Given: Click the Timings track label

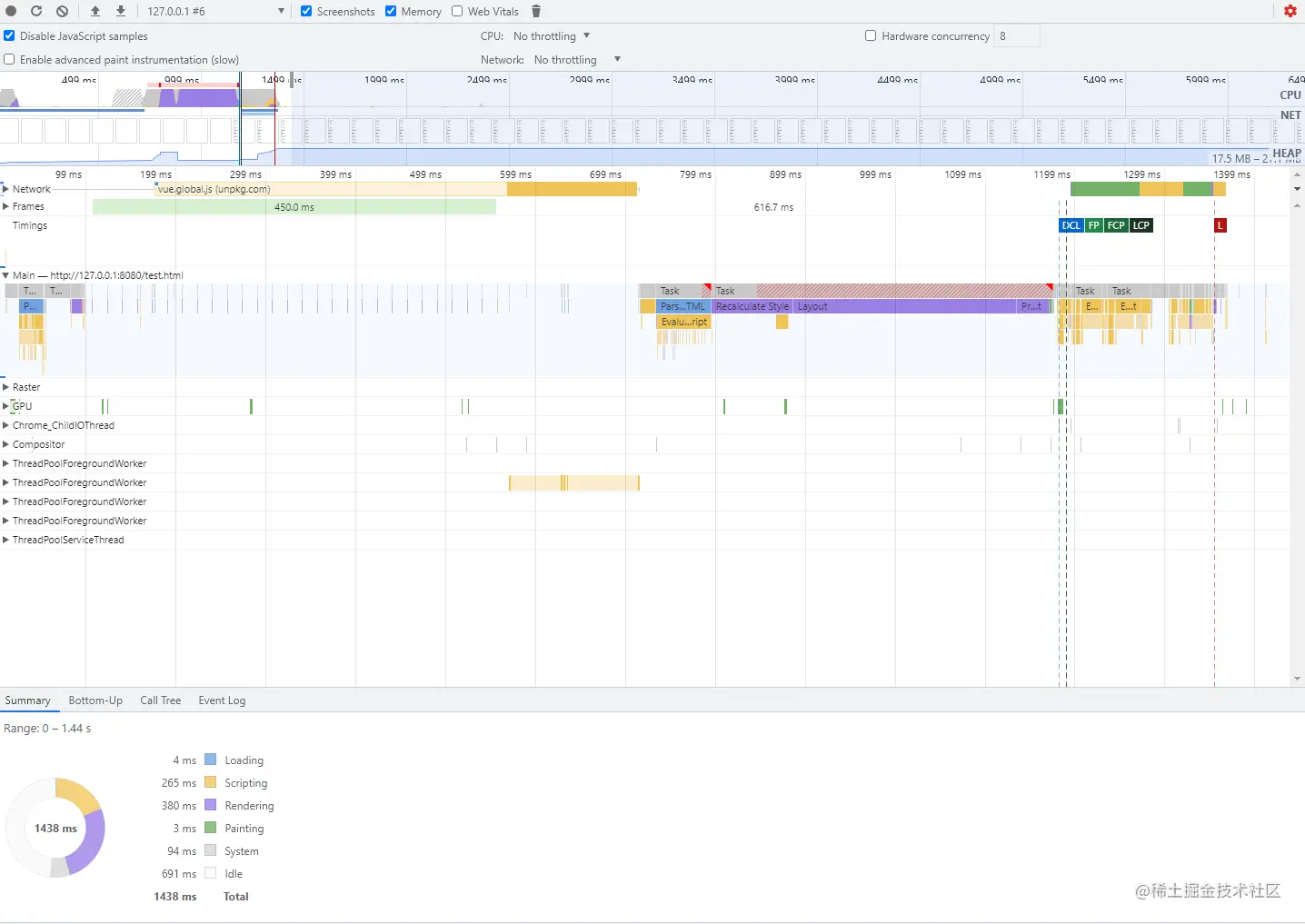Looking at the screenshot, I should click(30, 225).
